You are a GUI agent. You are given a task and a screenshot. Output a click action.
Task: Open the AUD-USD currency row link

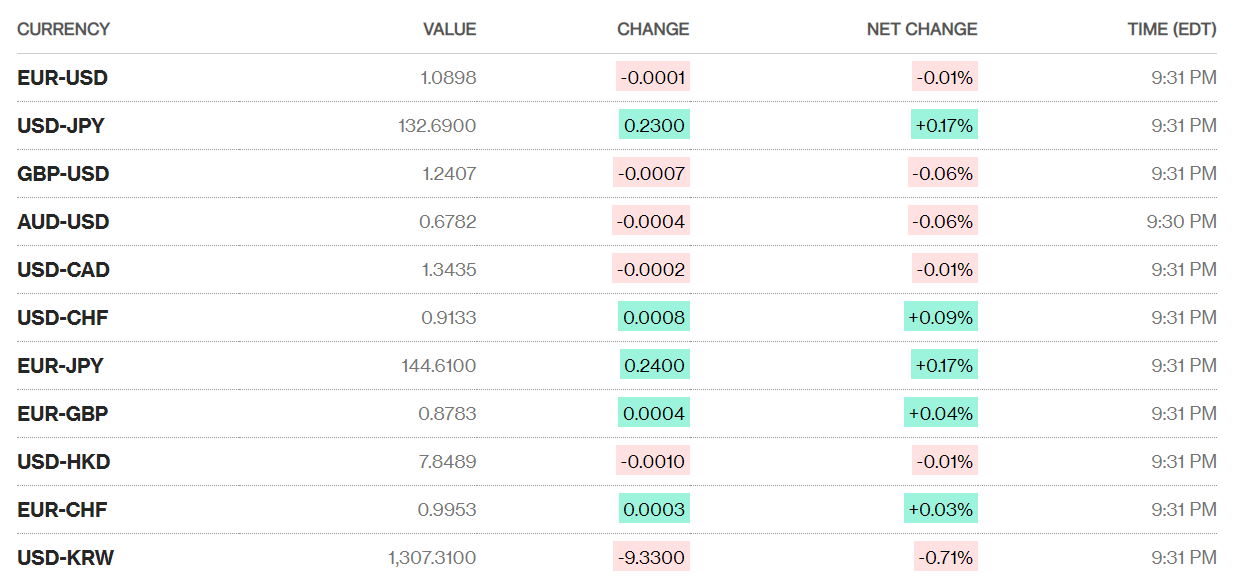(x=63, y=222)
